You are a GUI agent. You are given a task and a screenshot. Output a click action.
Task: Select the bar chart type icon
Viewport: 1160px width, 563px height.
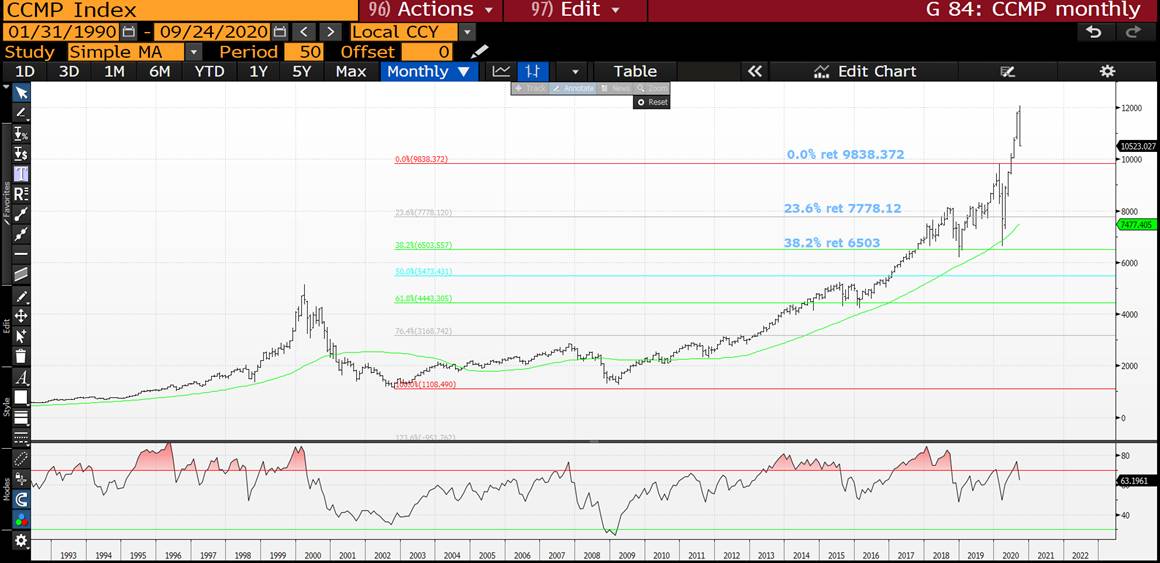point(532,71)
